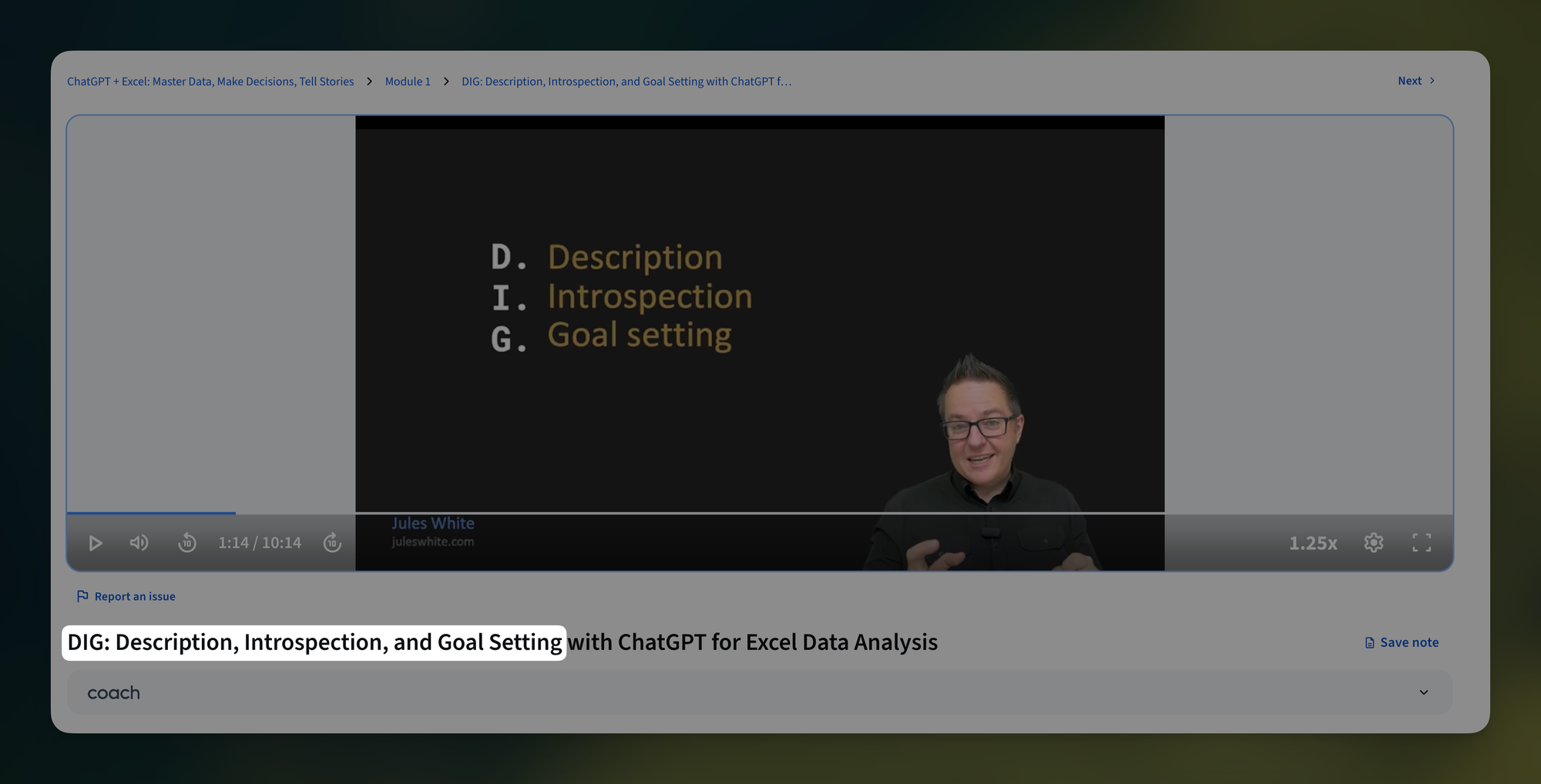
Task: Save a note for this video
Action: tap(1402, 642)
